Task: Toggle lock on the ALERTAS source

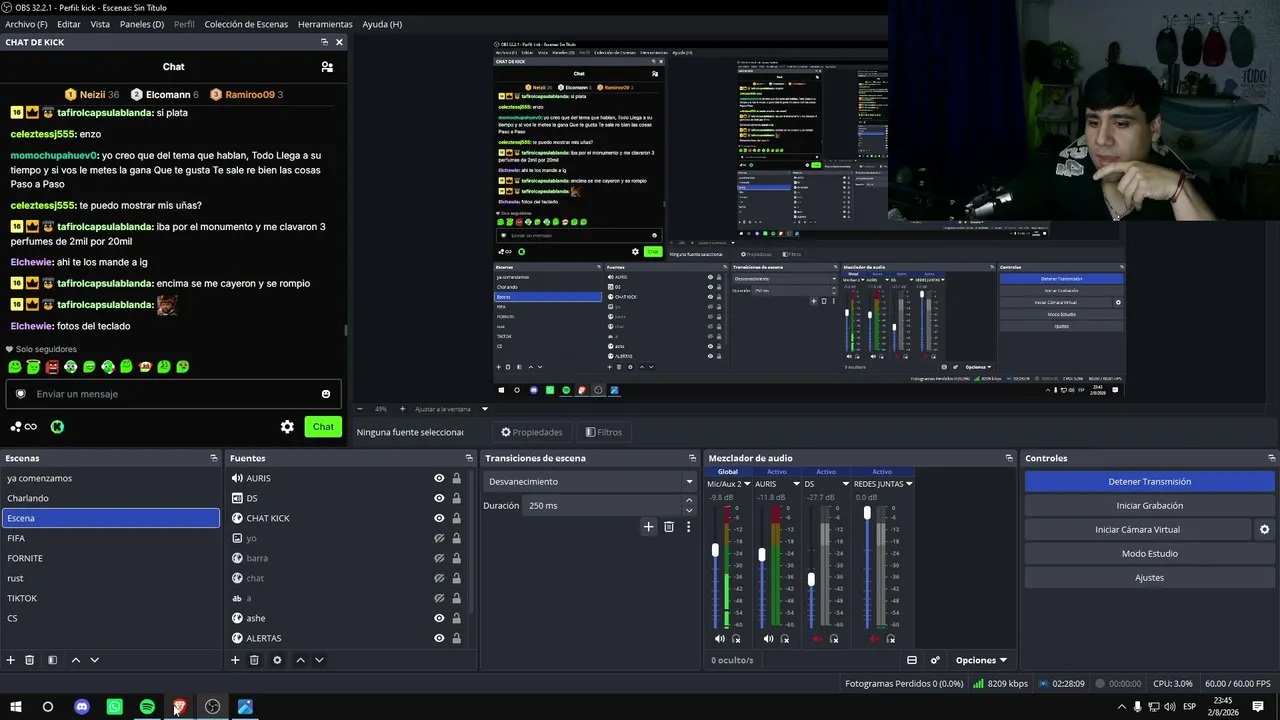Action: [x=457, y=638]
